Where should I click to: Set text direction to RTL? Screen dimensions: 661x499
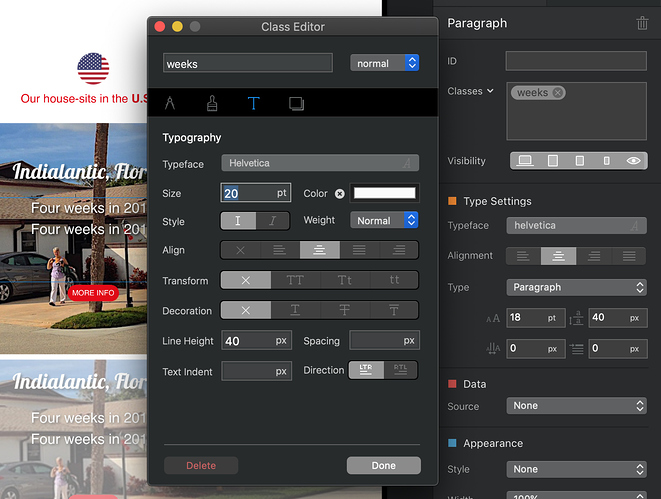point(401,370)
